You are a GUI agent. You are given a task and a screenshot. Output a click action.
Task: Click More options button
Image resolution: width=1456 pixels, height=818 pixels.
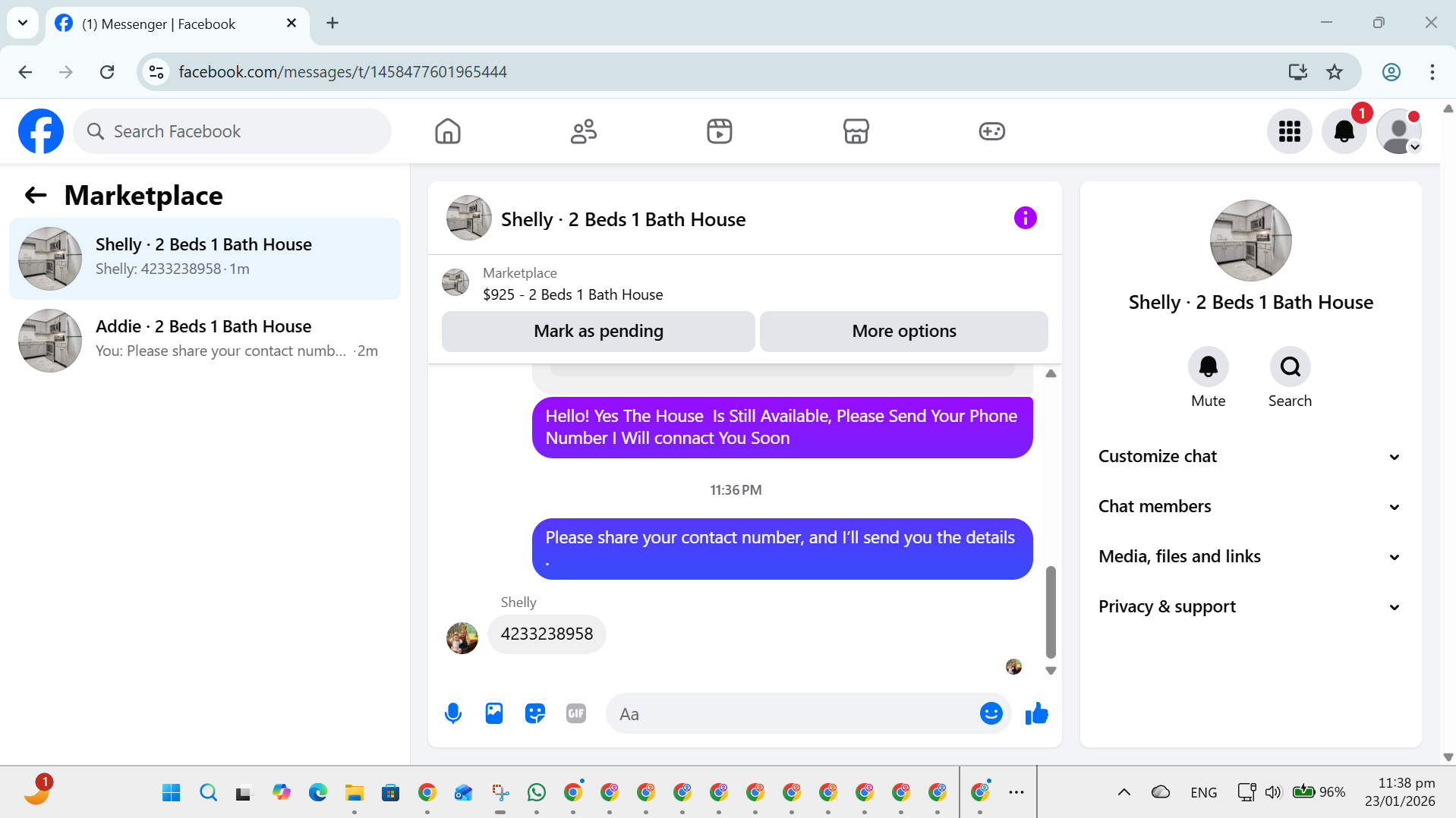pos(903,331)
